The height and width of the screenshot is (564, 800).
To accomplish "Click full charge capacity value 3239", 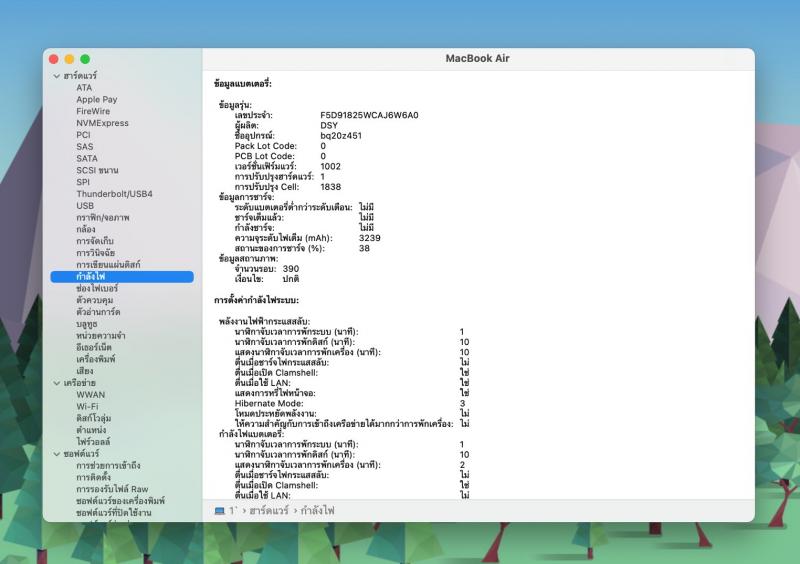I will [370, 238].
